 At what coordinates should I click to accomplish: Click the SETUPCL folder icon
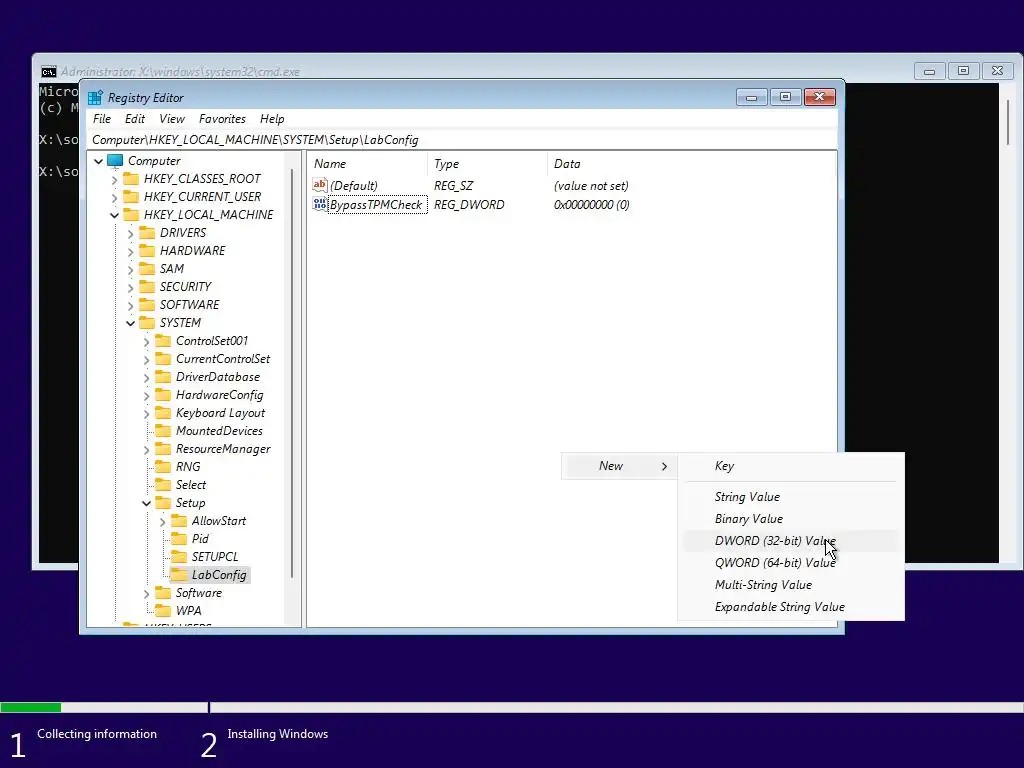click(179, 557)
